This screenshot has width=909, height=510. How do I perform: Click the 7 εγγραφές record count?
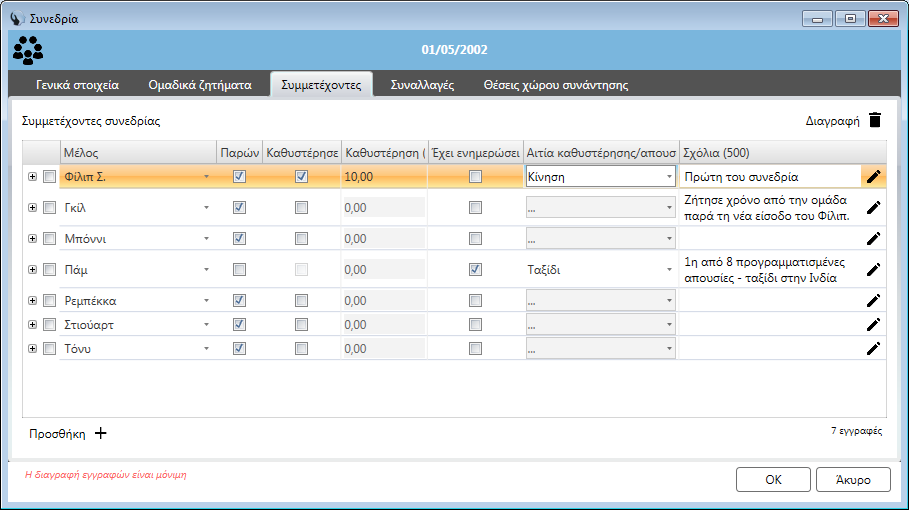[x=856, y=431]
